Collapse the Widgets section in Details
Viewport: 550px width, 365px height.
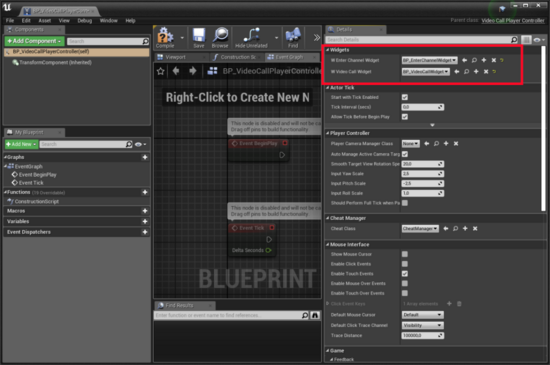(x=328, y=50)
